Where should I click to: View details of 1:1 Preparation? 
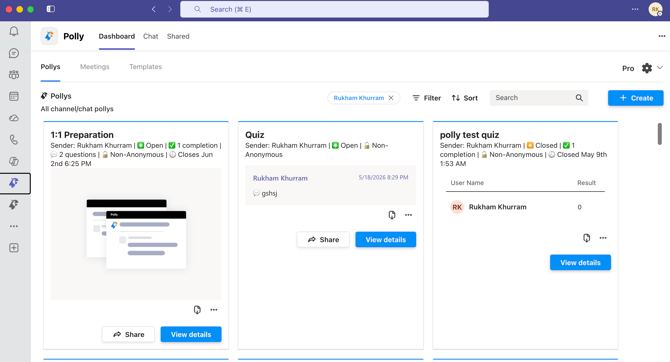pos(191,334)
